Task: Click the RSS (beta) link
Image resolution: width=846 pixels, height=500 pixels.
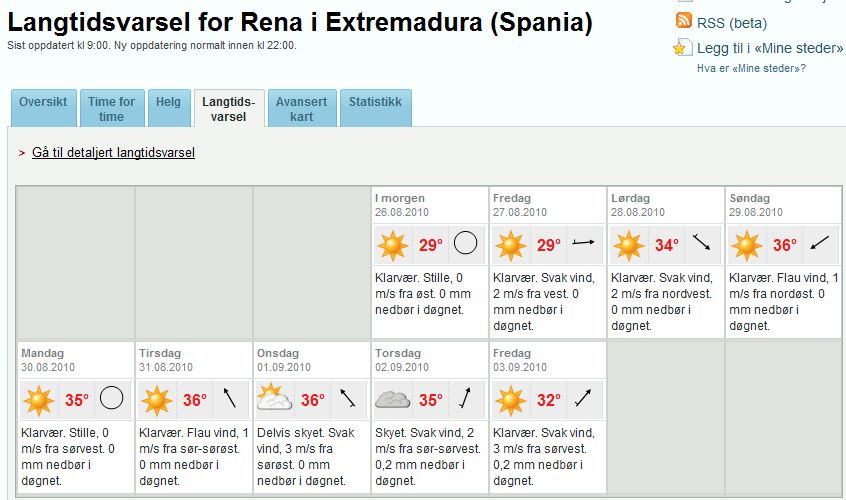Action: coord(732,23)
